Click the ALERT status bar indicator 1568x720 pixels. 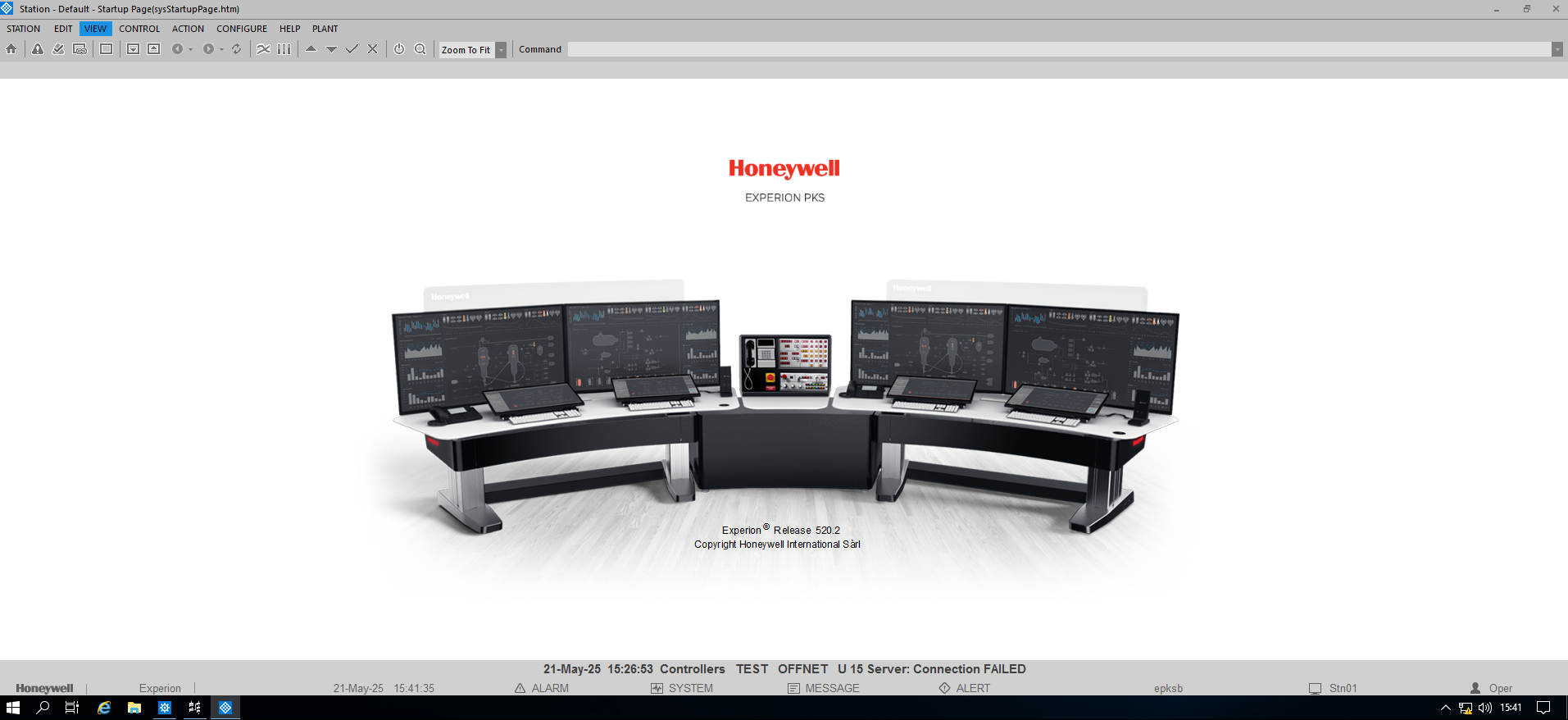(x=965, y=688)
